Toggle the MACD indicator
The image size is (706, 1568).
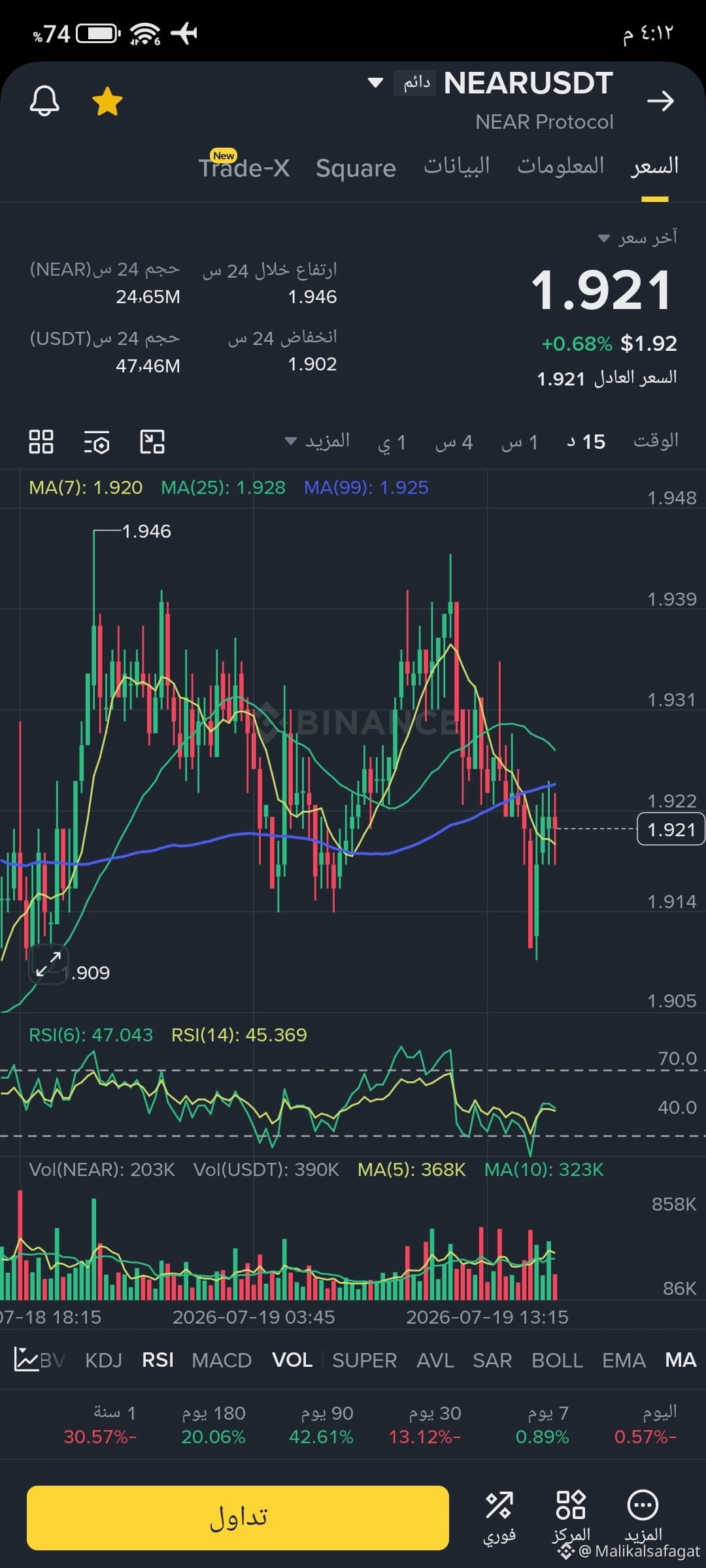(x=222, y=1360)
